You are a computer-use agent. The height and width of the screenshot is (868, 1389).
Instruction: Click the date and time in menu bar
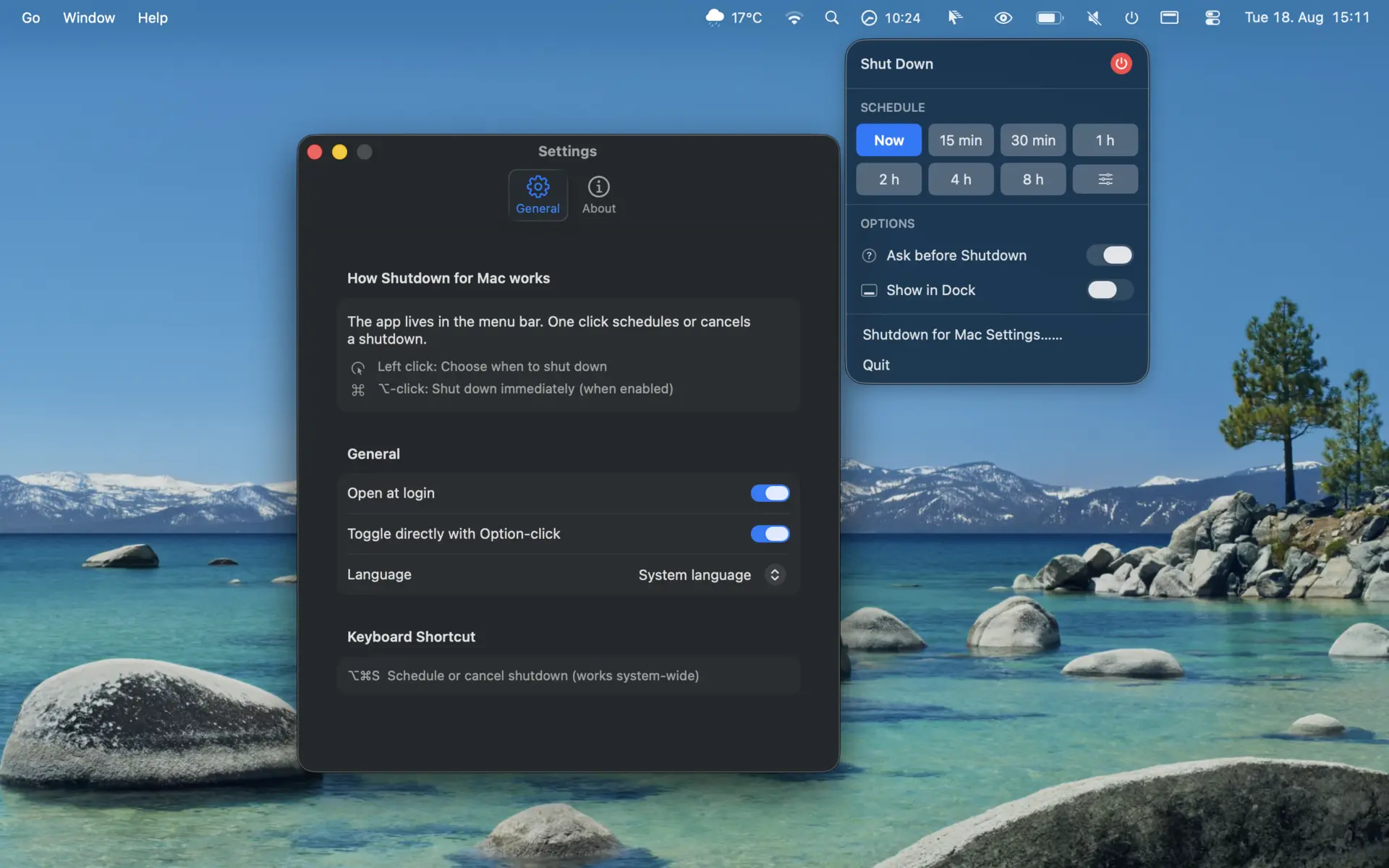[x=1307, y=17]
